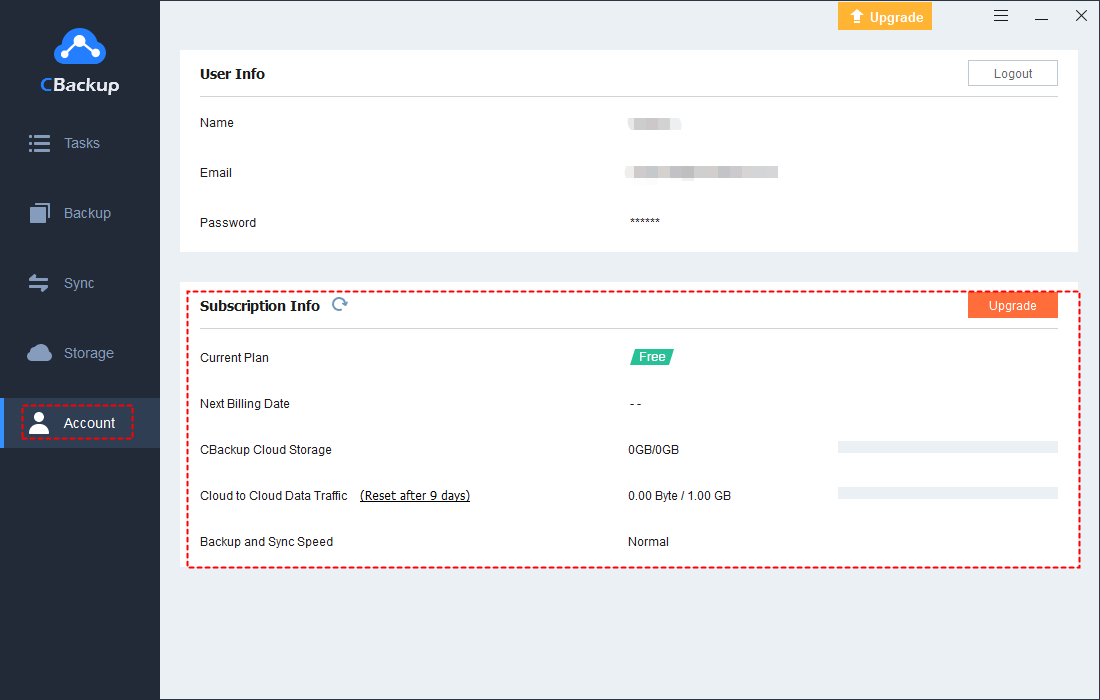Image resolution: width=1100 pixels, height=700 pixels.
Task: Go to the Tasks menu label
Action: [82, 143]
